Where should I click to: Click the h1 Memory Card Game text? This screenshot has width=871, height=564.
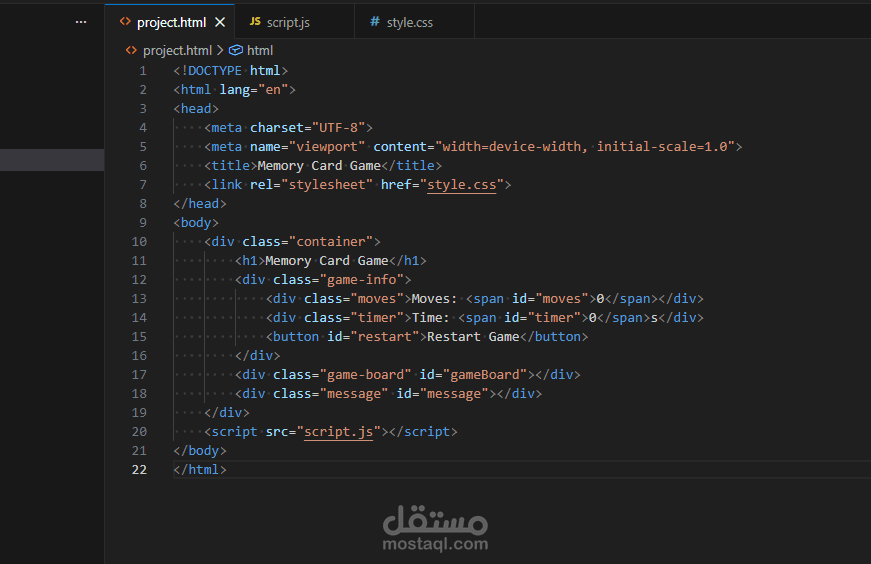click(x=327, y=261)
